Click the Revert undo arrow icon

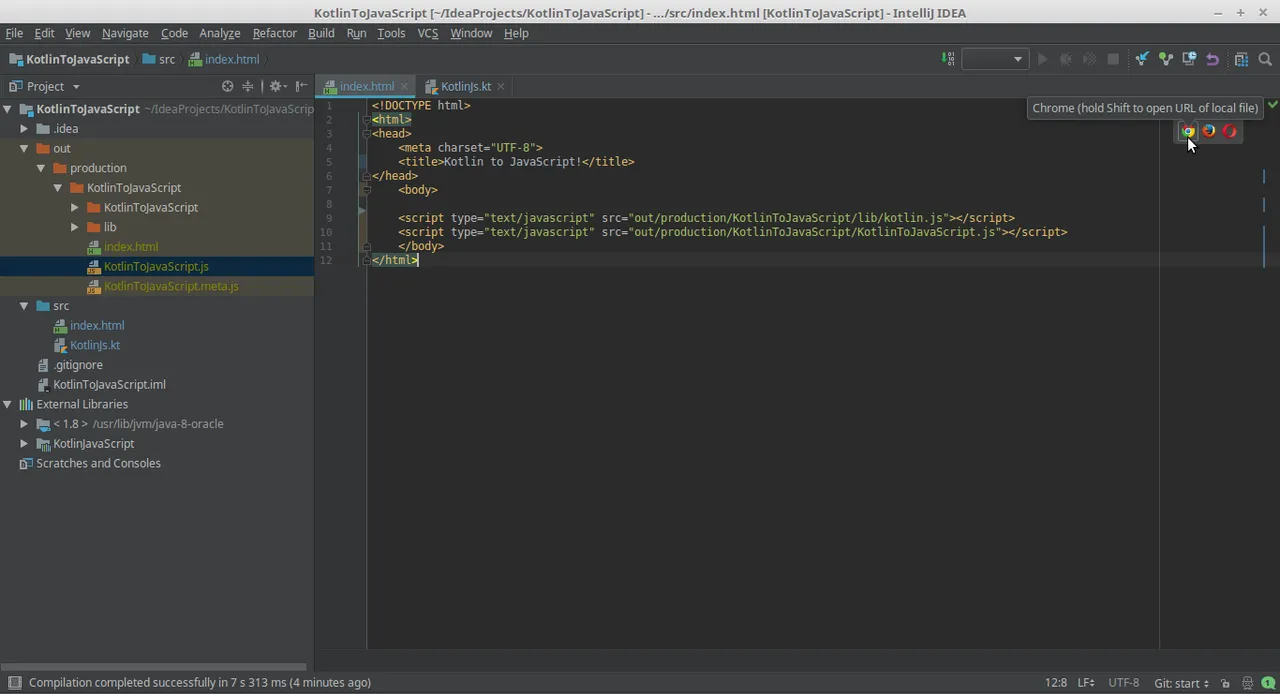[1212, 59]
